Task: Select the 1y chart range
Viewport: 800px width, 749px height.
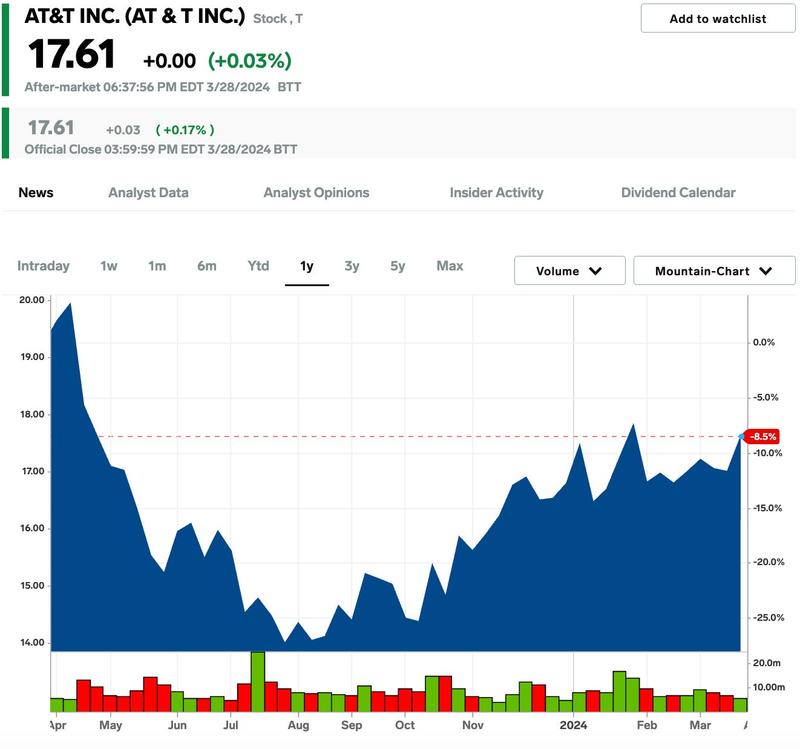Action: 307,266
